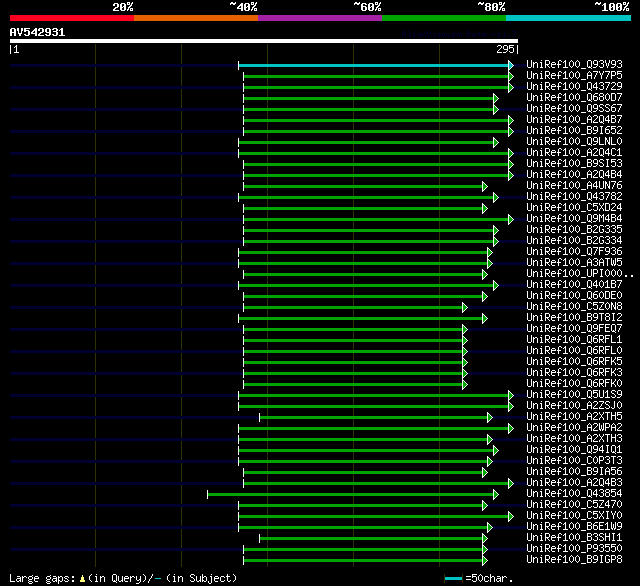
Task: Click the purple ~60% identity legend segment
Action: pyautogui.click(x=320, y=18)
